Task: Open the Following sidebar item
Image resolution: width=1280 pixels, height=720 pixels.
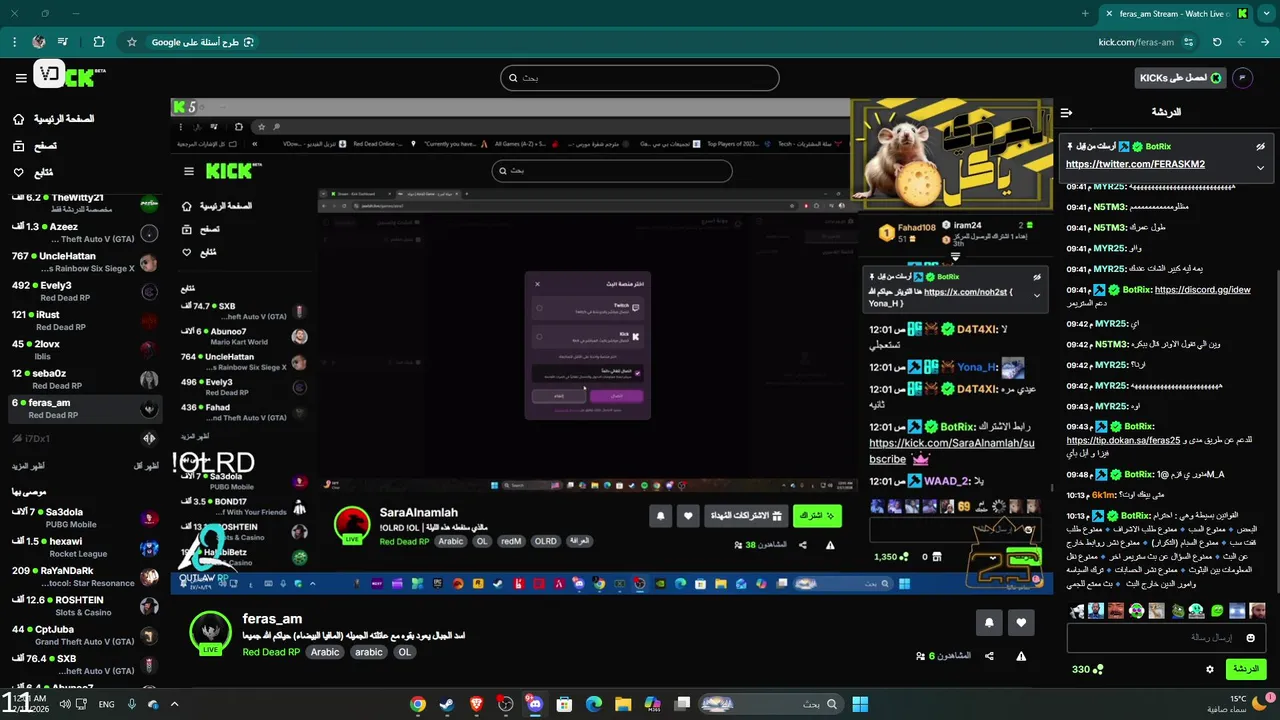Action: (35, 173)
